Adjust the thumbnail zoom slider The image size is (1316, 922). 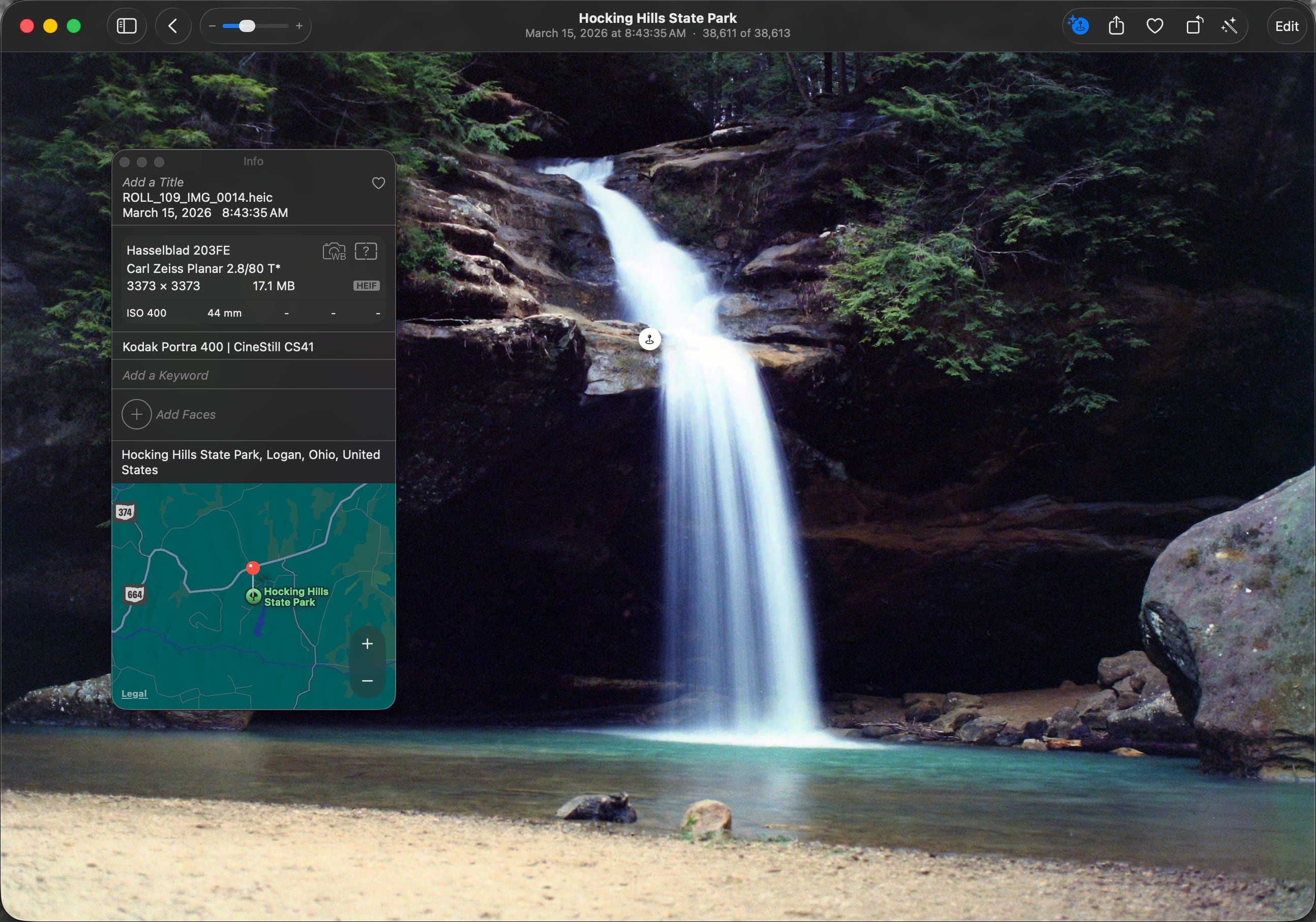click(x=248, y=26)
